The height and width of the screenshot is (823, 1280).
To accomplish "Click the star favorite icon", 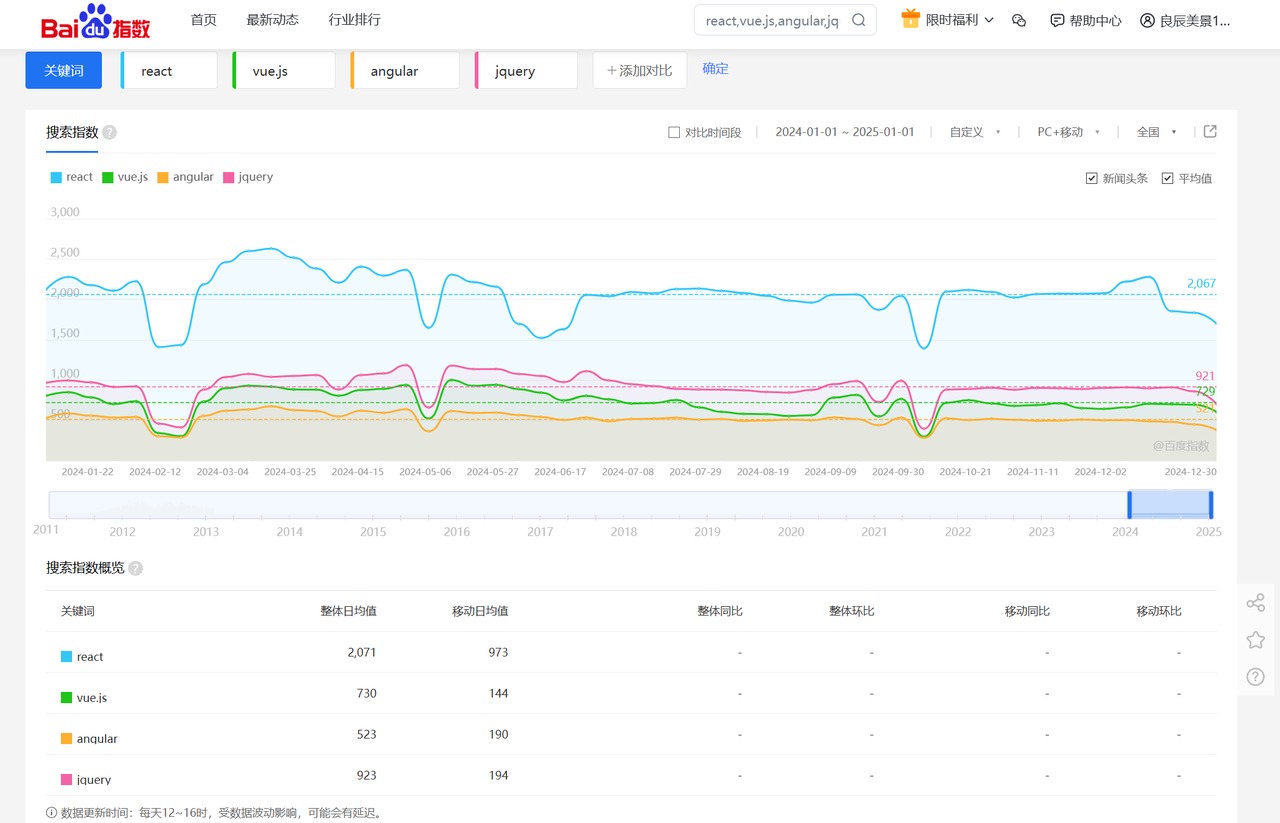I will coord(1256,640).
